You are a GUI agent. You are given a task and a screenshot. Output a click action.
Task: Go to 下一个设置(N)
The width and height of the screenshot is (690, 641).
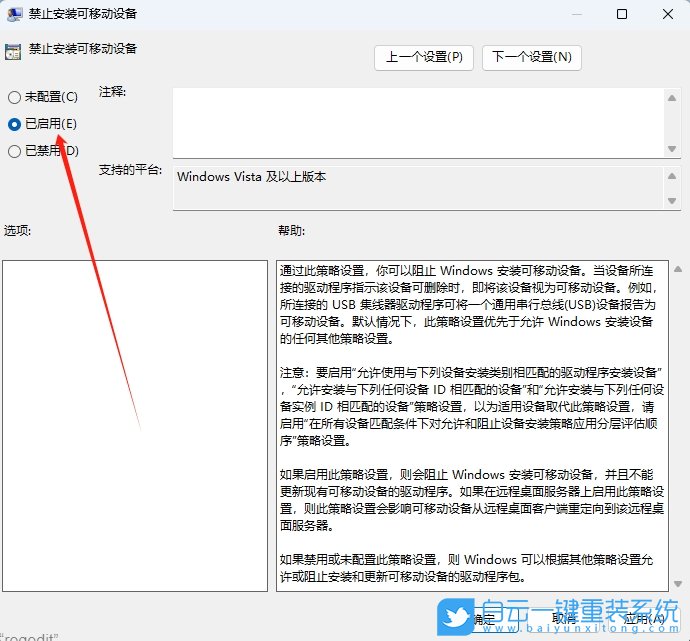point(532,57)
